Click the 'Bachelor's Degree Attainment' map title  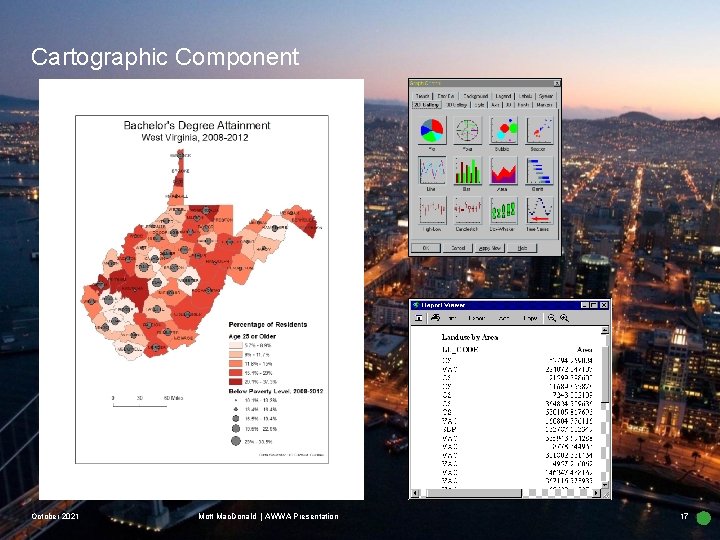tap(197, 125)
